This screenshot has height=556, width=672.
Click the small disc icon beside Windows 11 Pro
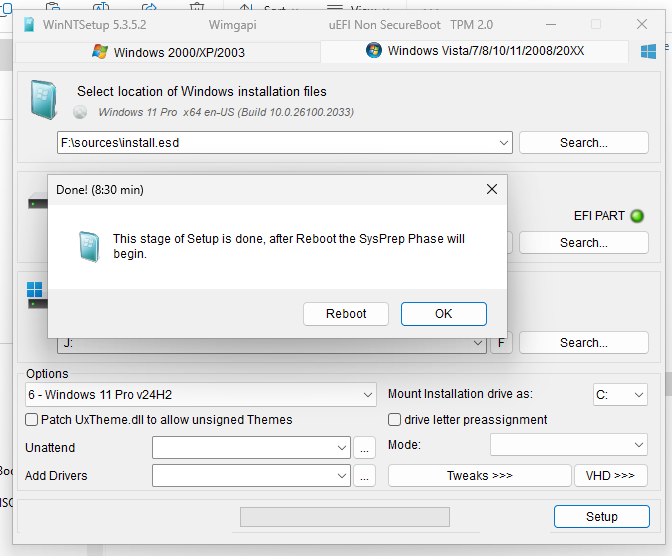pyautogui.click(x=80, y=112)
